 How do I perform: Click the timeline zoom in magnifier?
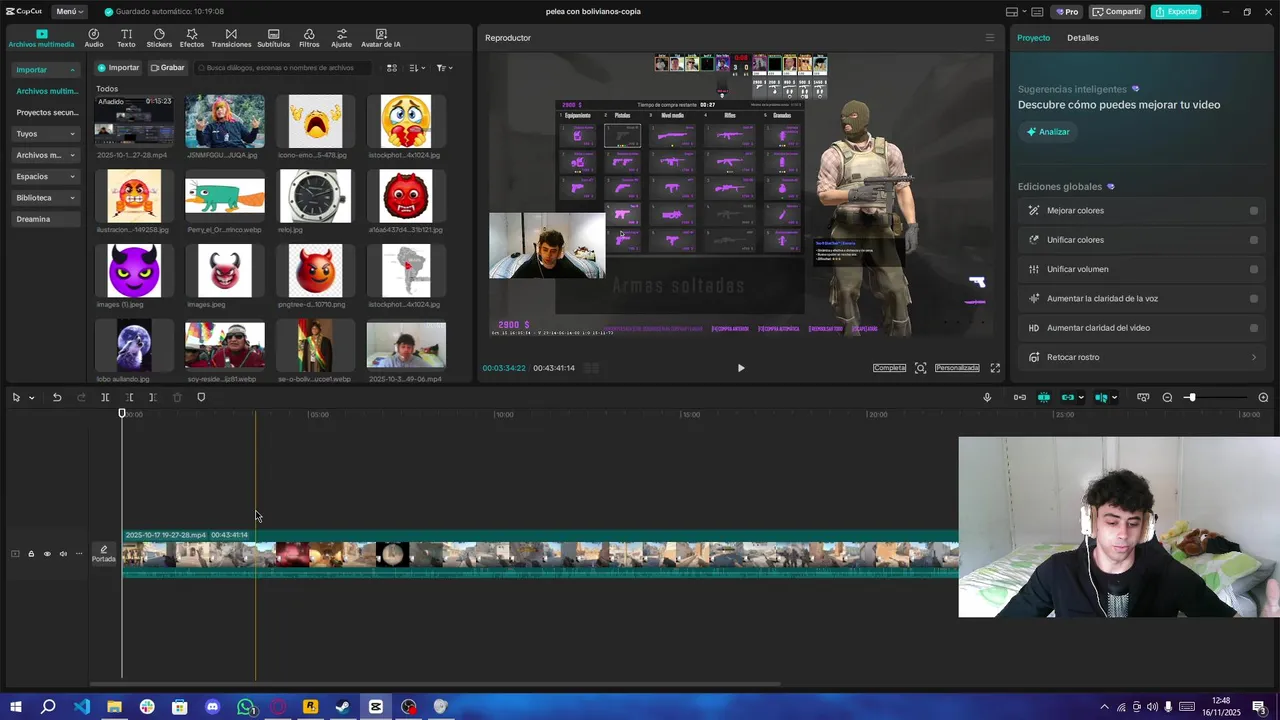click(x=1263, y=397)
